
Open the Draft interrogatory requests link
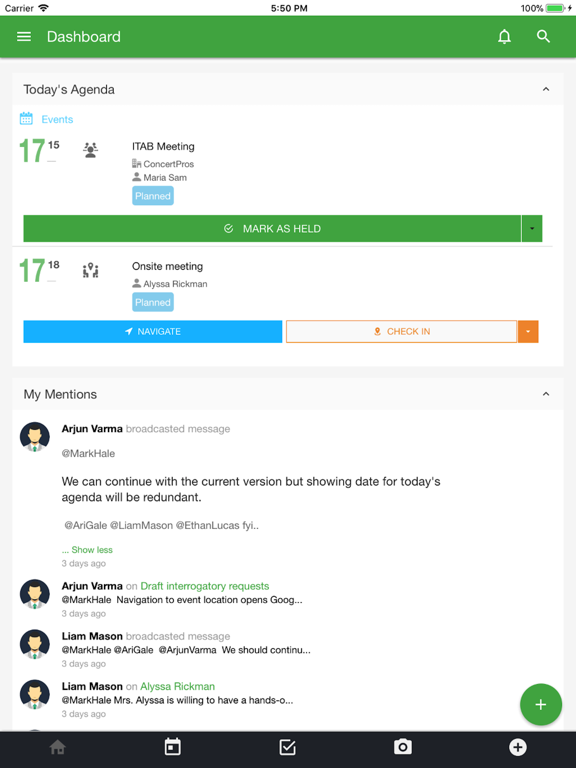[205, 586]
